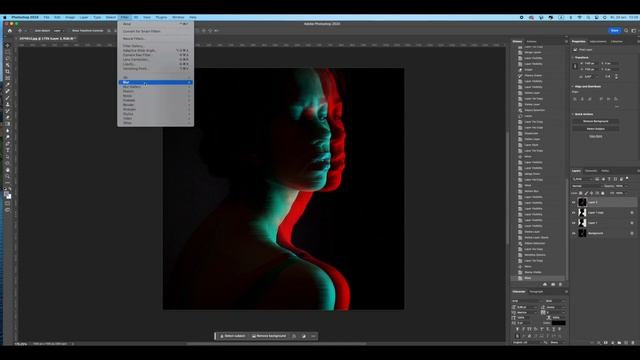Create new group folder in Layers panel
Image resolution: width=640 pixels, height=360 pixels.
[620, 343]
